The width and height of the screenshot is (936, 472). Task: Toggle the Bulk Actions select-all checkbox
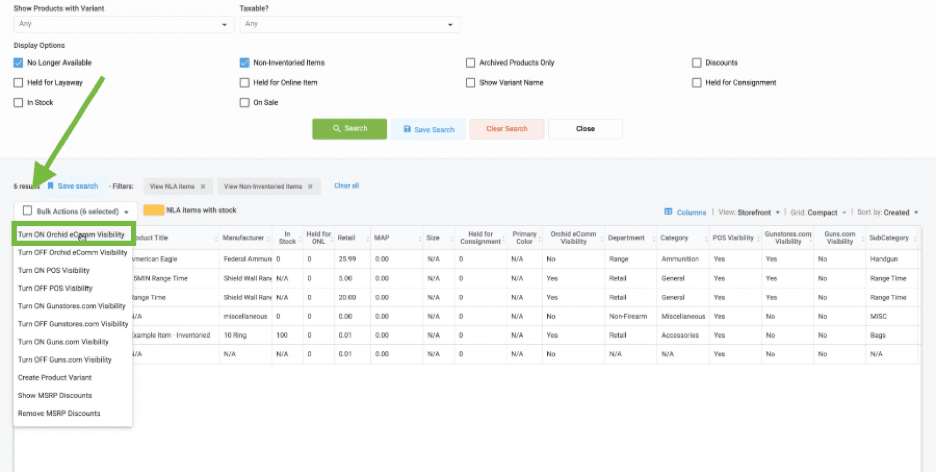[x=27, y=211]
